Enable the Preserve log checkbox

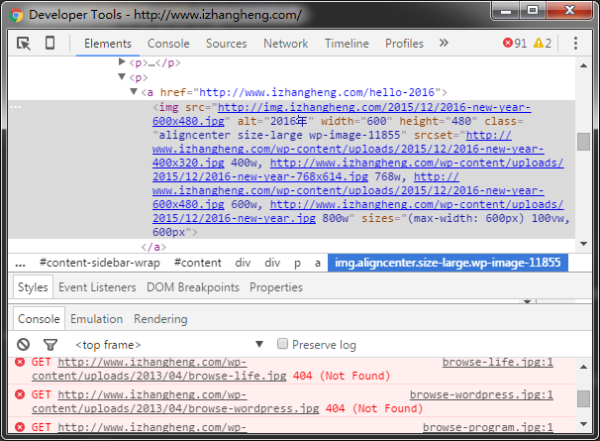pyautogui.click(x=283, y=344)
